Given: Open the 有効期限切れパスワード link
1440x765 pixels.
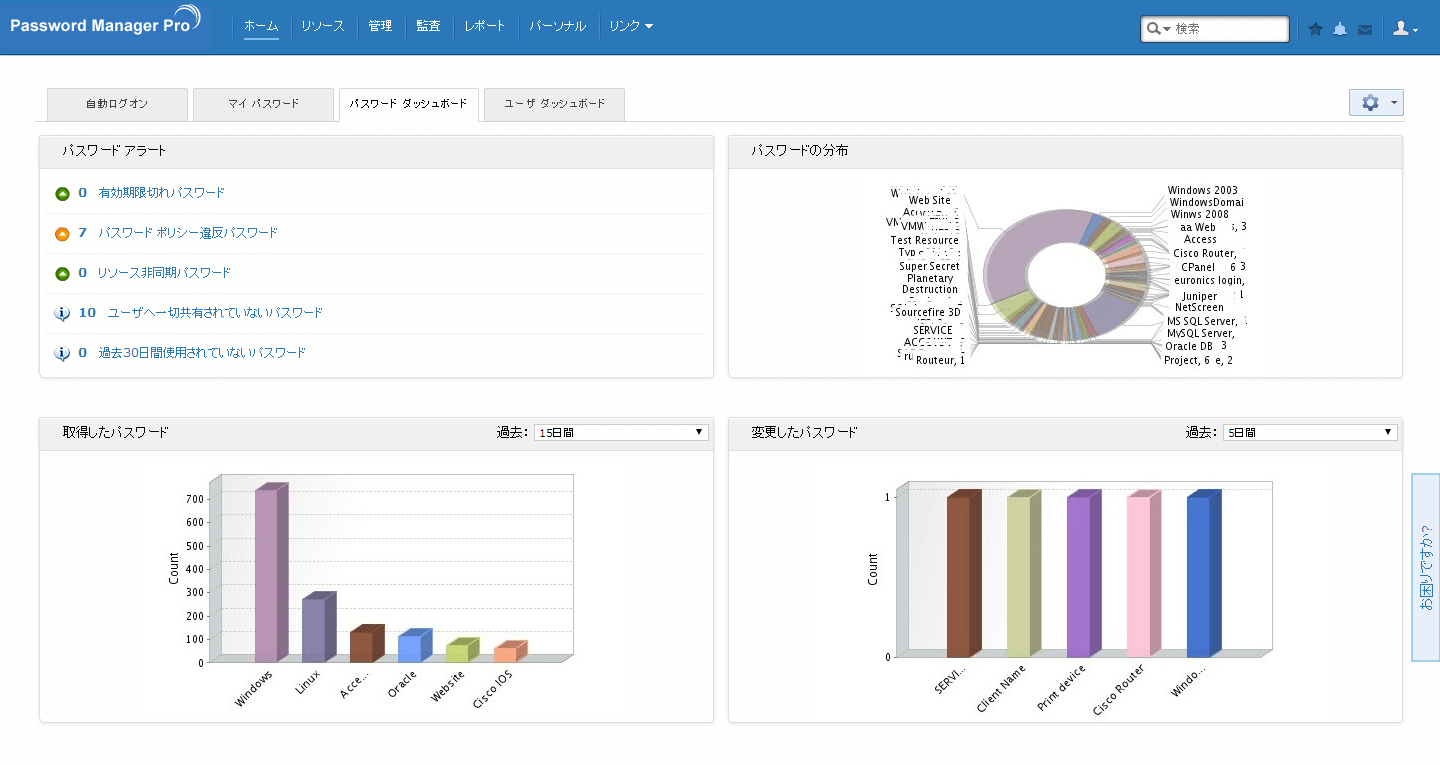Looking at the screenshot, I should tap(162, 193).
